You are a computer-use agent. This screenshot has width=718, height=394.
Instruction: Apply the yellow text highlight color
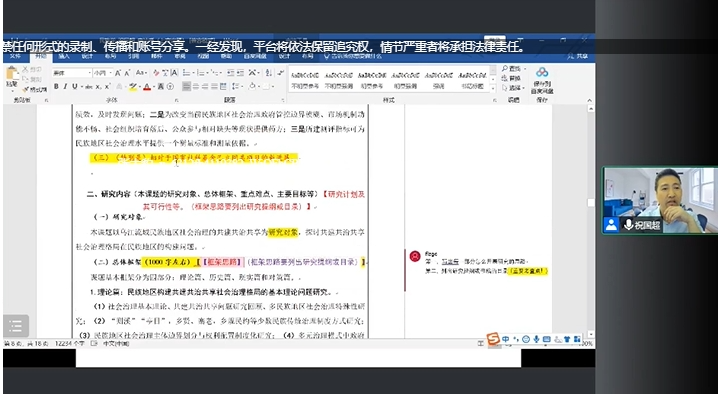pos(133,87)
